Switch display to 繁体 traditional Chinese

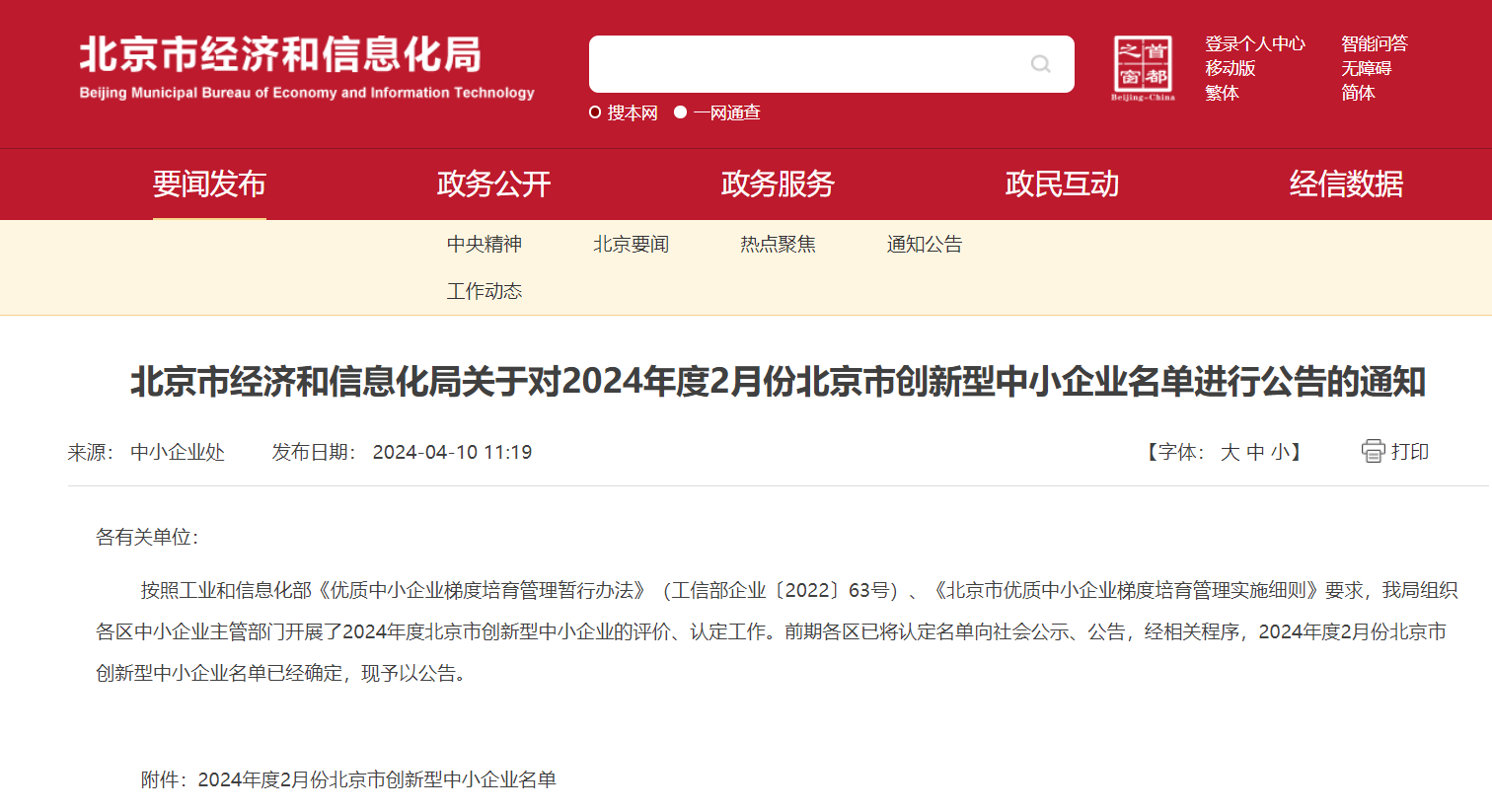[x=1222, y=93]
